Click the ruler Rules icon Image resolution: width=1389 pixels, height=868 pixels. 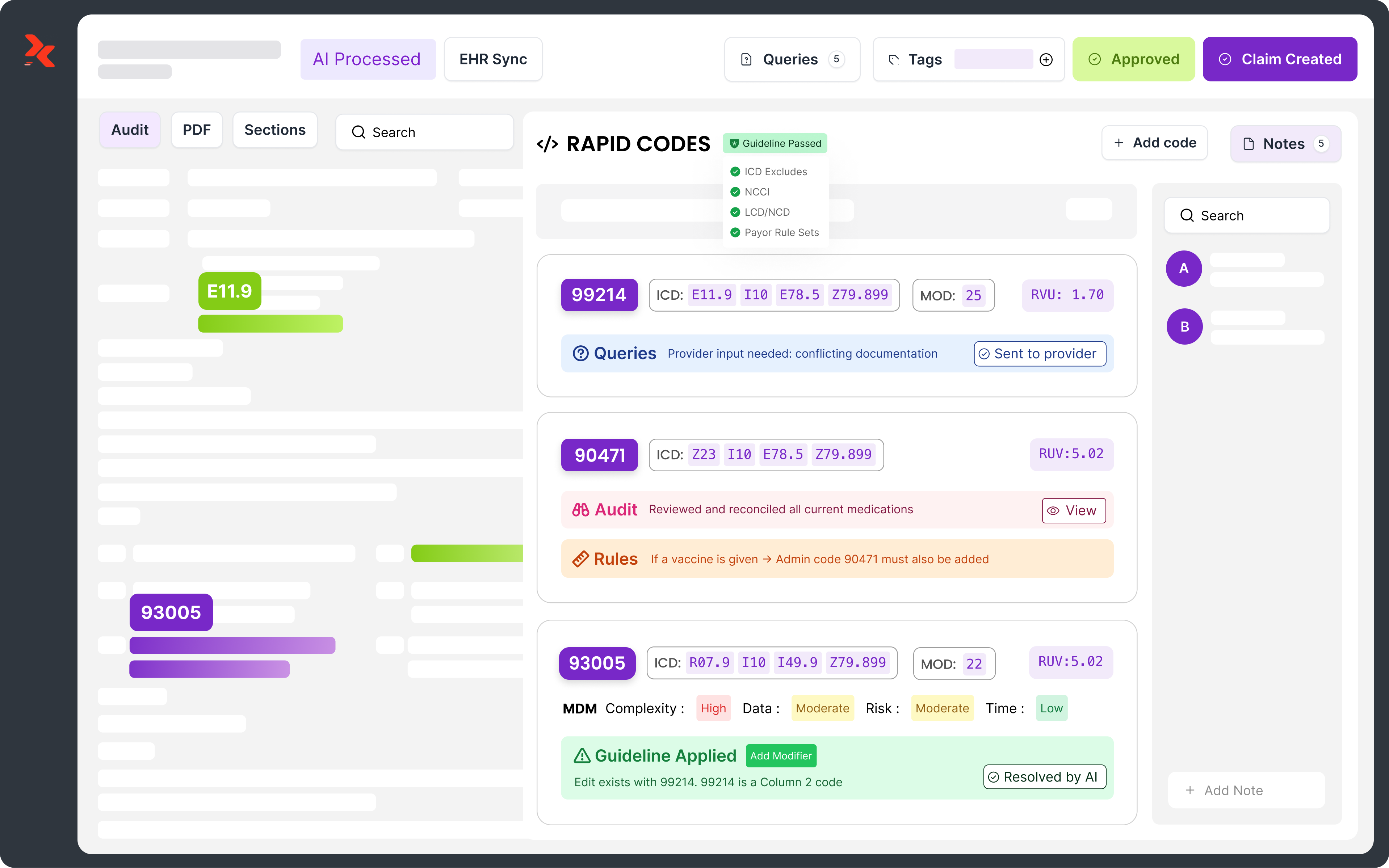[580, 559]
